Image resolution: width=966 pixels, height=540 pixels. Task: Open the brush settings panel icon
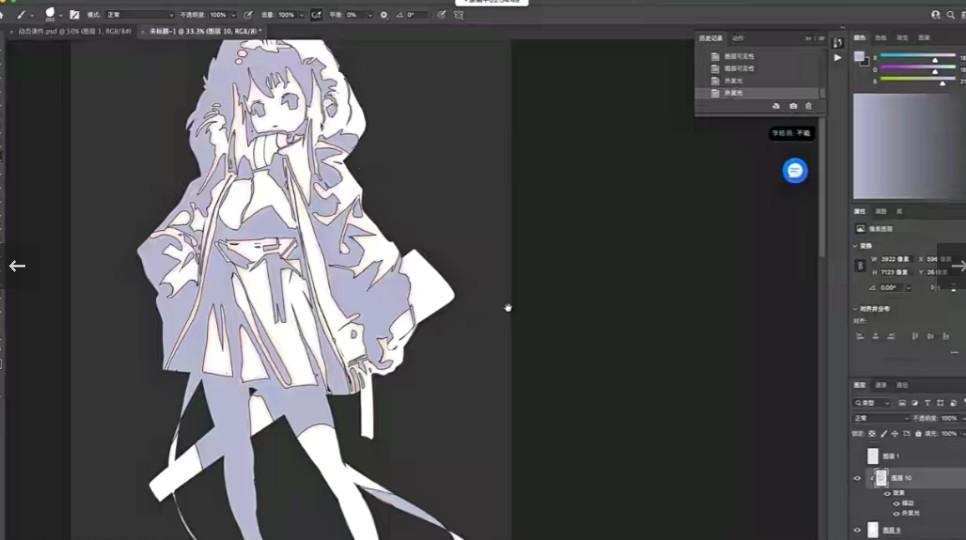pos(74,15)
